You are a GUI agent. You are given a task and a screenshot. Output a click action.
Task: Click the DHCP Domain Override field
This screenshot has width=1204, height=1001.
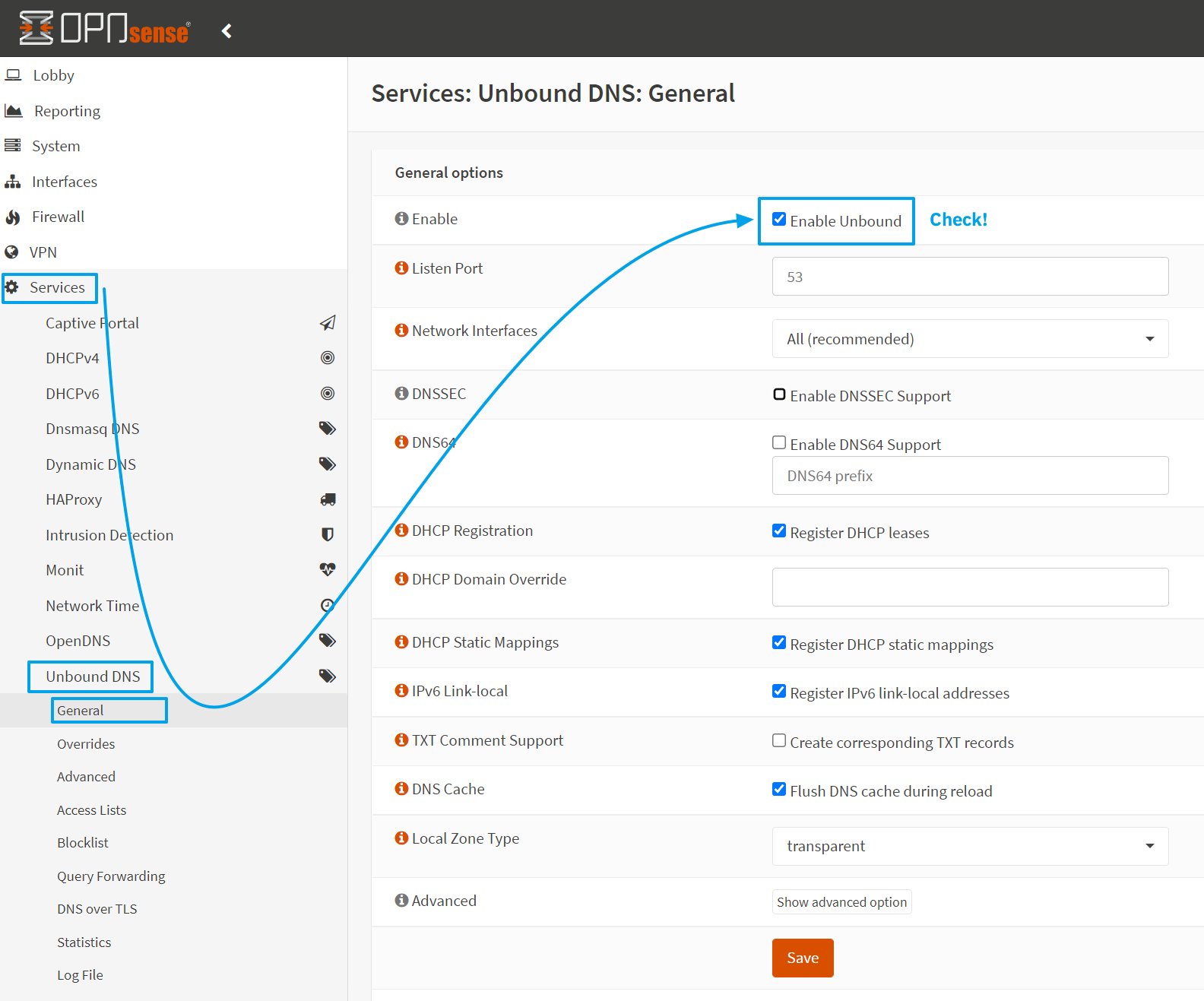970,587
